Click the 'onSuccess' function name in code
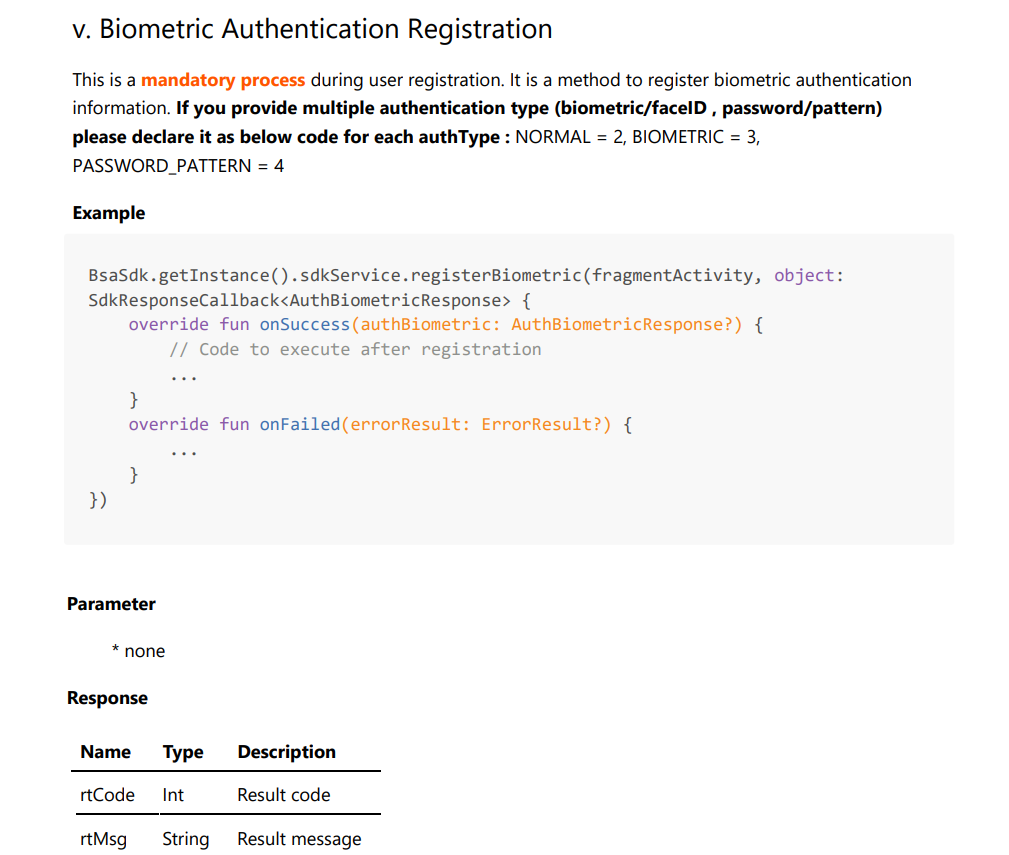 pyautogui.click(x=304, y=324)
